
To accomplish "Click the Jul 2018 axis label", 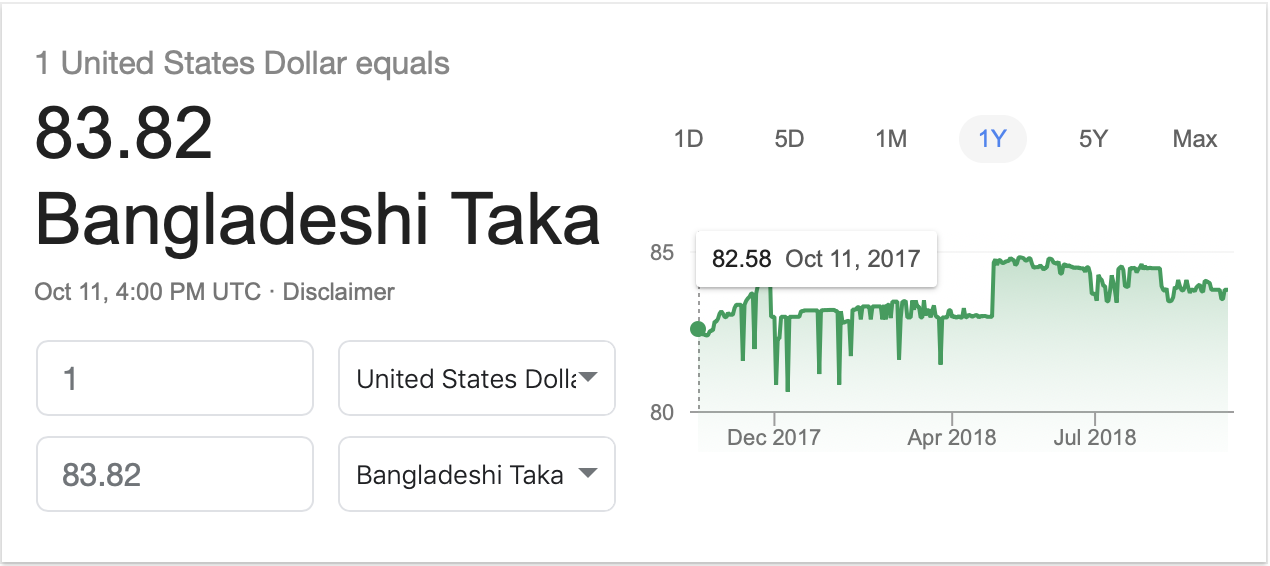I will coord(1095,437).
